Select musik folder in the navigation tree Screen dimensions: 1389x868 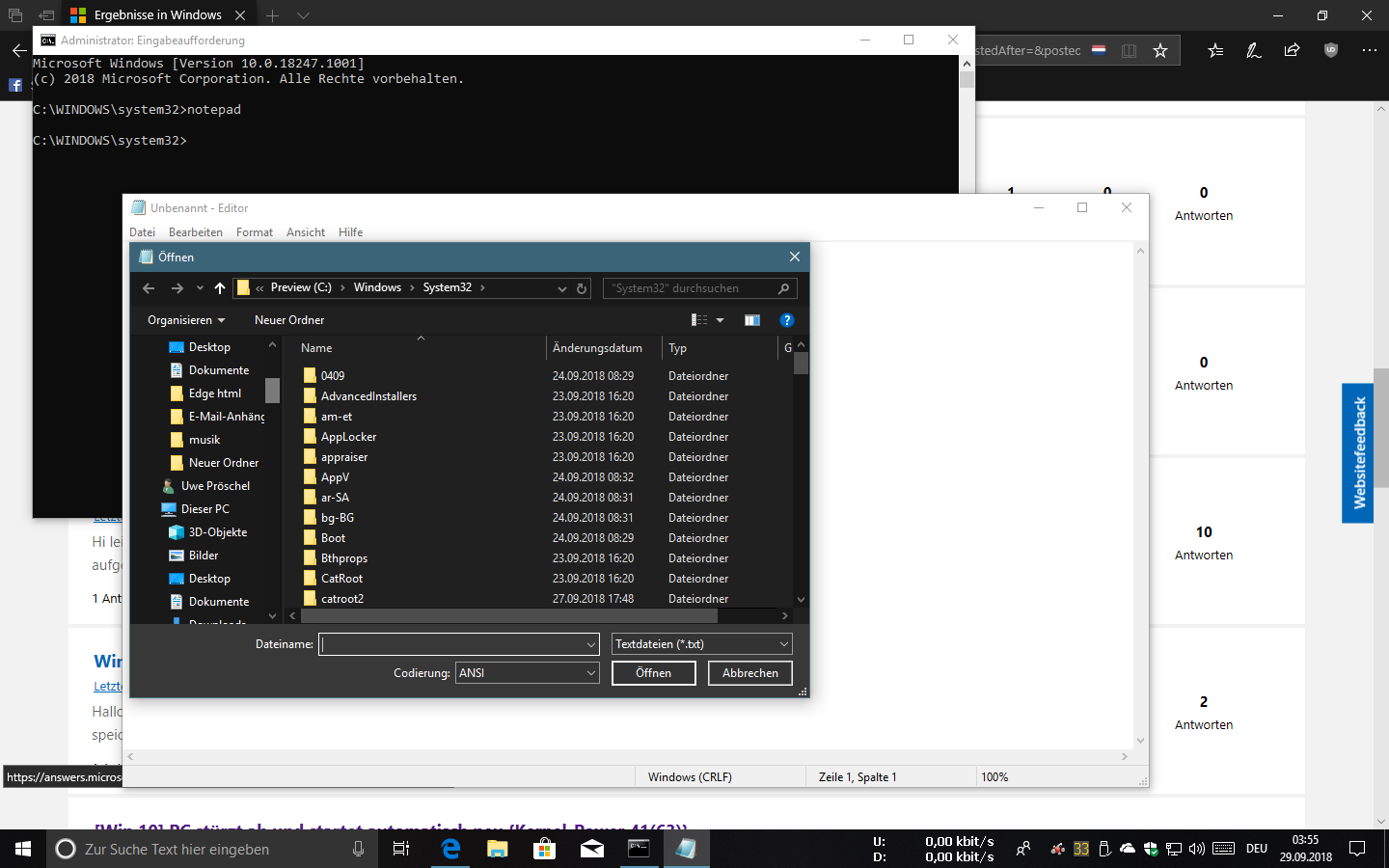pyautogui.click(x=204, y=440)
